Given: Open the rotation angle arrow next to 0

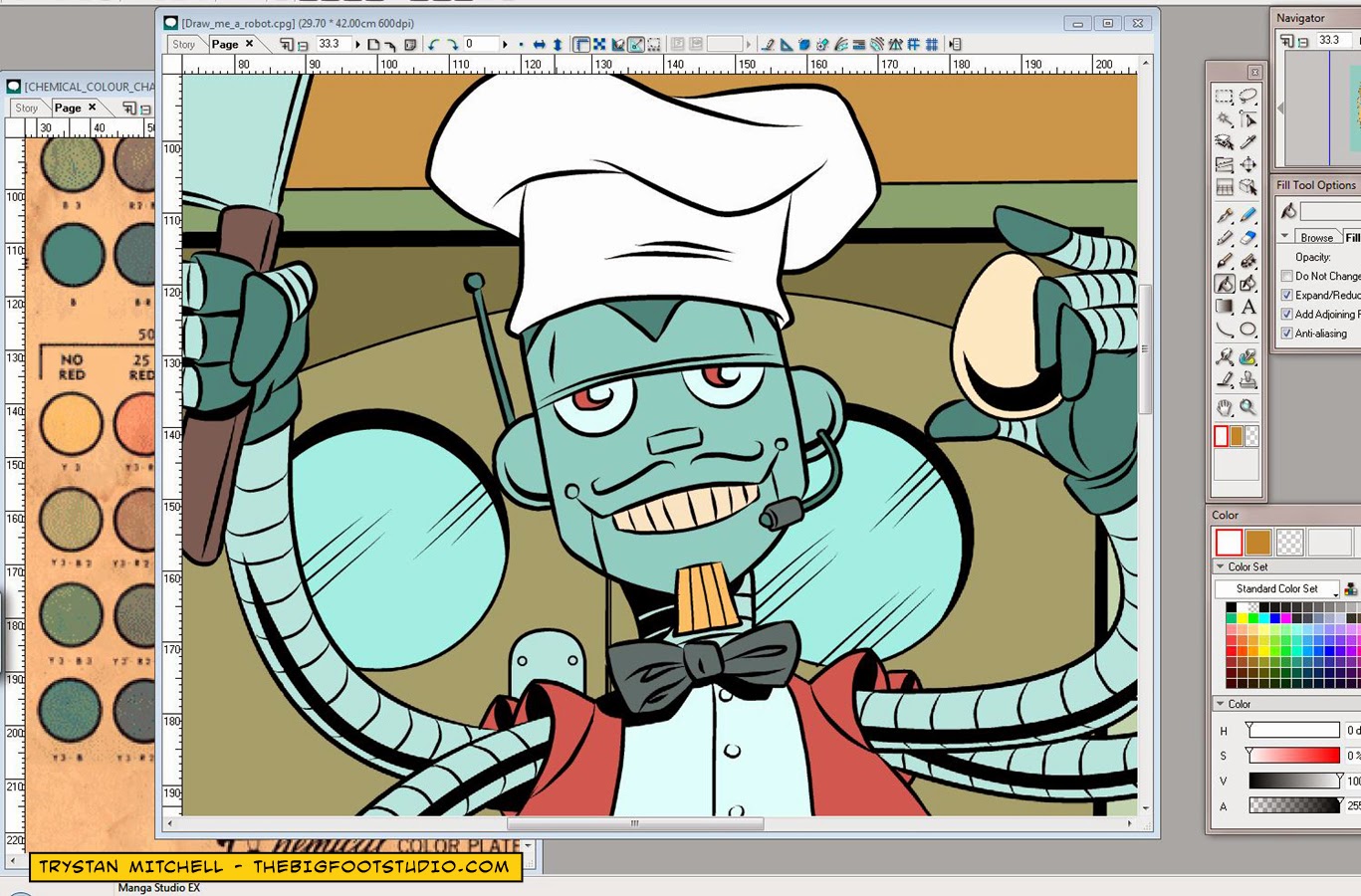Looking at the screenshot, I should click(505, 44).
